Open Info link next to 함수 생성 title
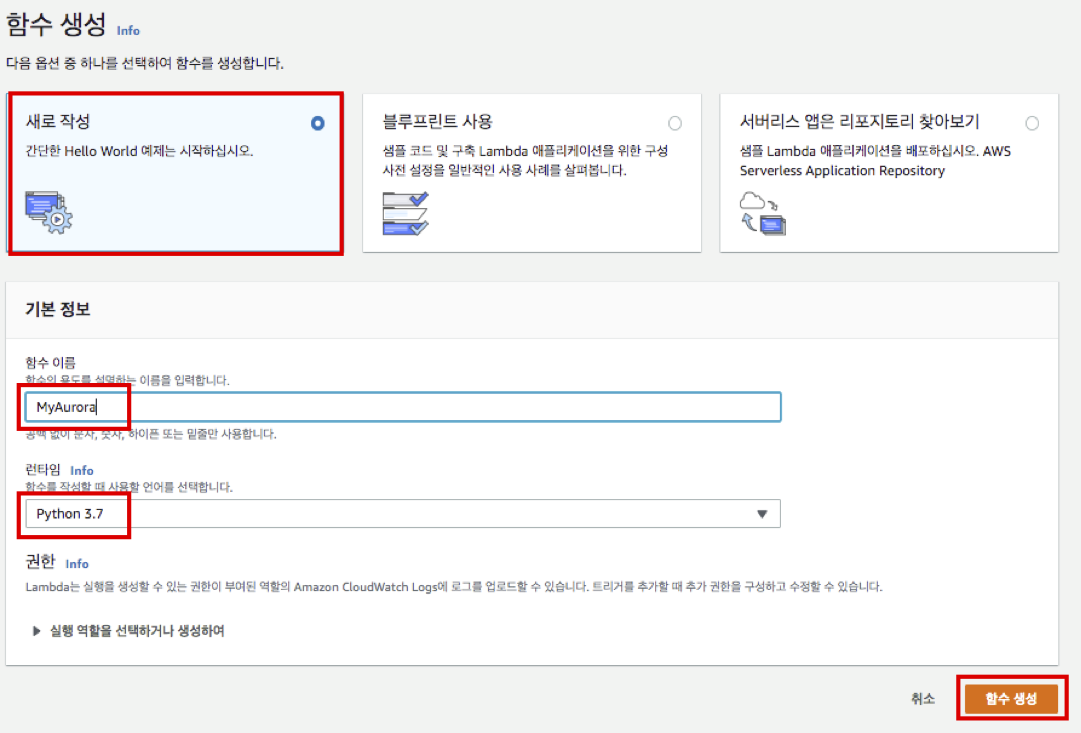This screenshot has width=1081, height=733. tap(128, 31)
